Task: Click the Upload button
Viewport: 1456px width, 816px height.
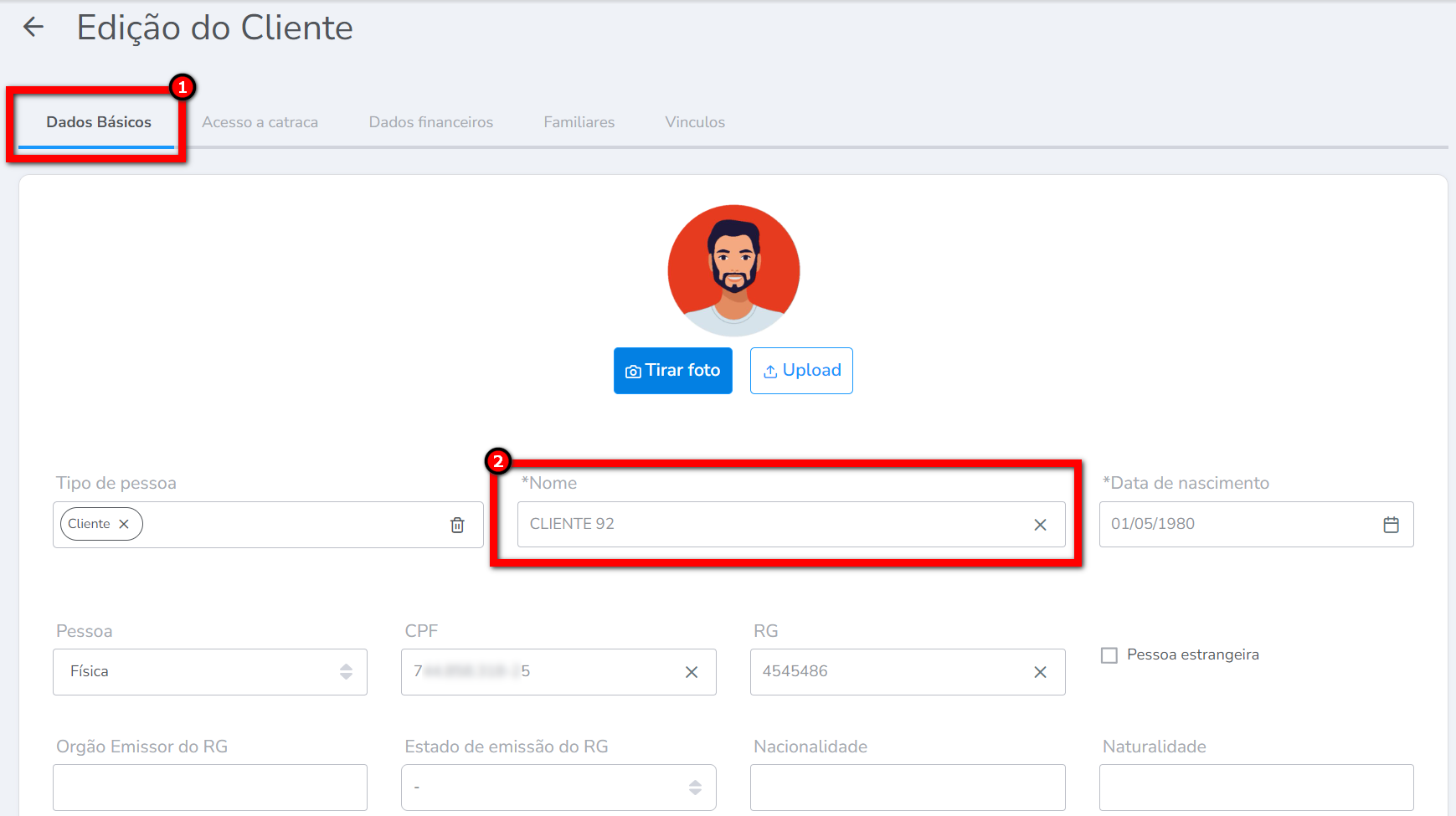Action: (x=801, y=371)
